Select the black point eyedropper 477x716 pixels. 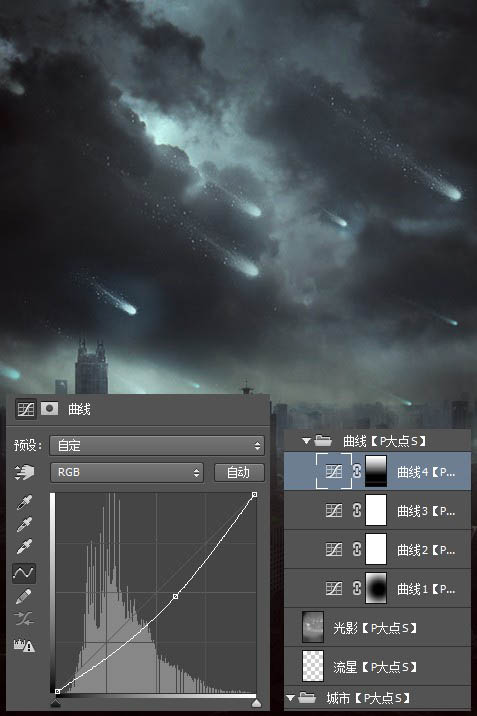pos(24,502)
